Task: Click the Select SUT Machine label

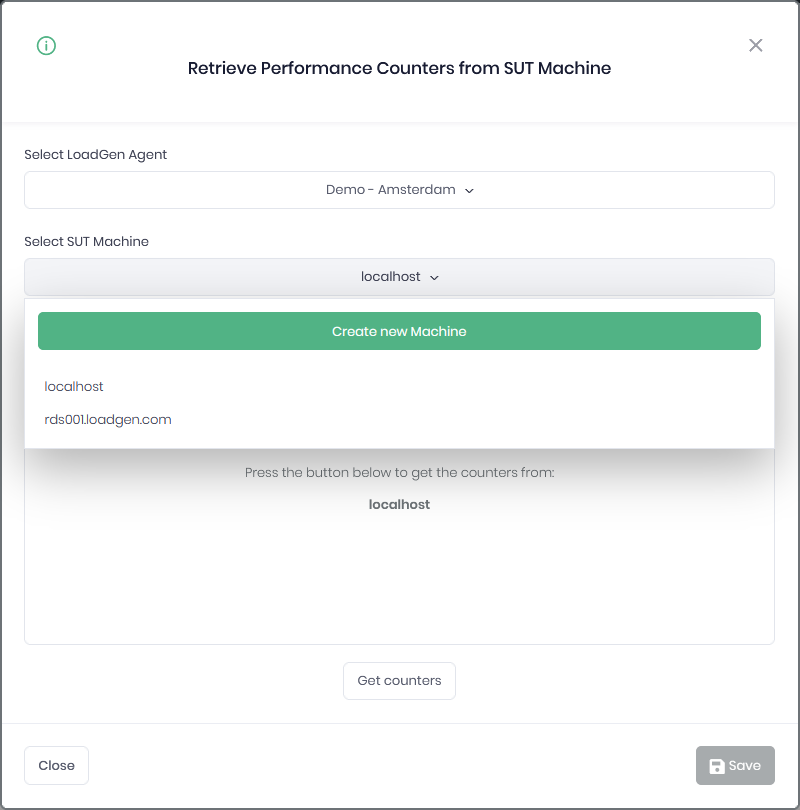Action: pos(87,242)
